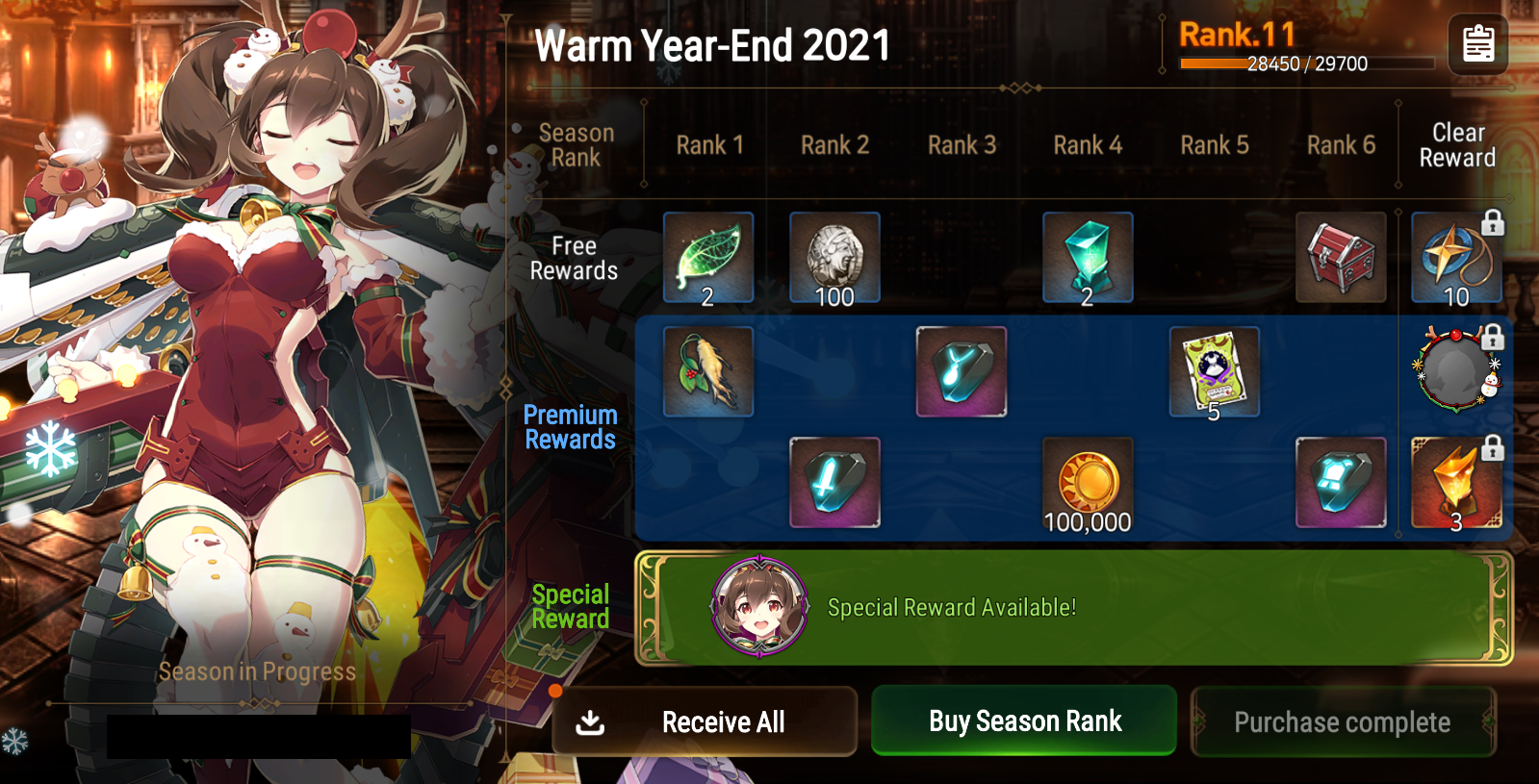The height and width of the screenshot is (784, 1539).
Task: Select the Rank 6 column header
Action: [x=1341, y=145]
